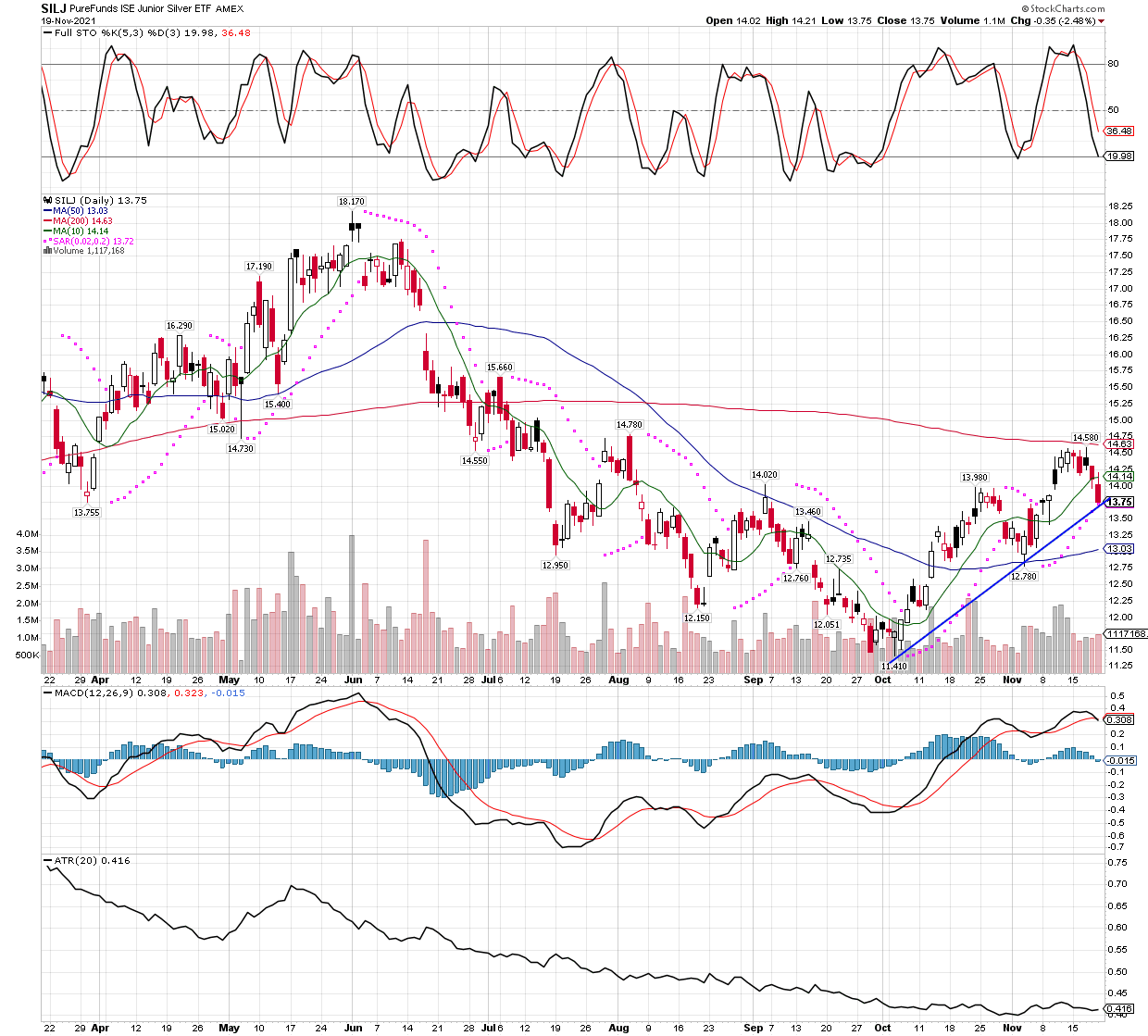Screen dimensions: 1148x1036
Task: Click the High 14.21 value in the header
Action: point(789,20)
